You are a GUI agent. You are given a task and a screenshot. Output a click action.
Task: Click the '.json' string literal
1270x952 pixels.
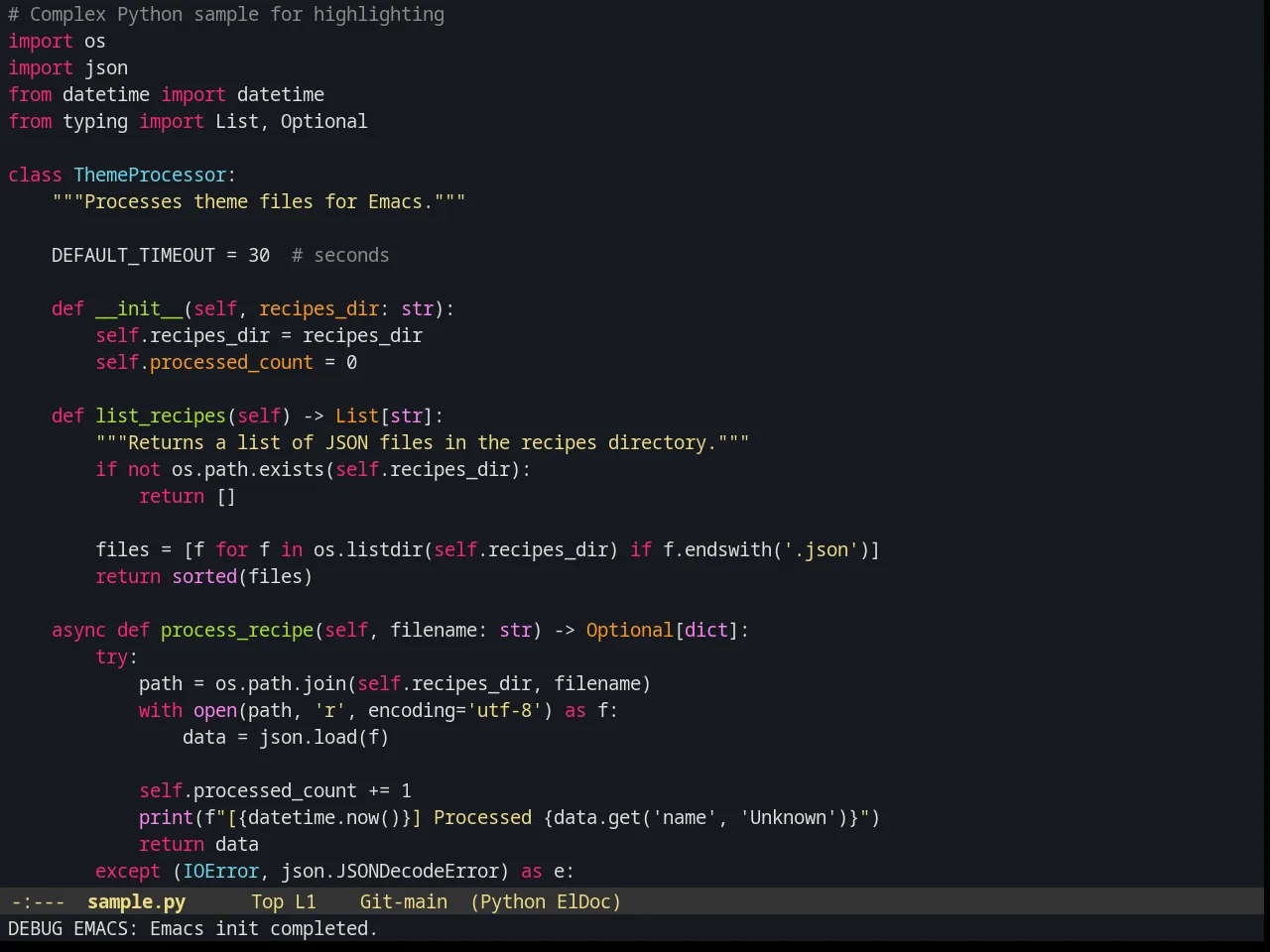[x=821, y=549]
